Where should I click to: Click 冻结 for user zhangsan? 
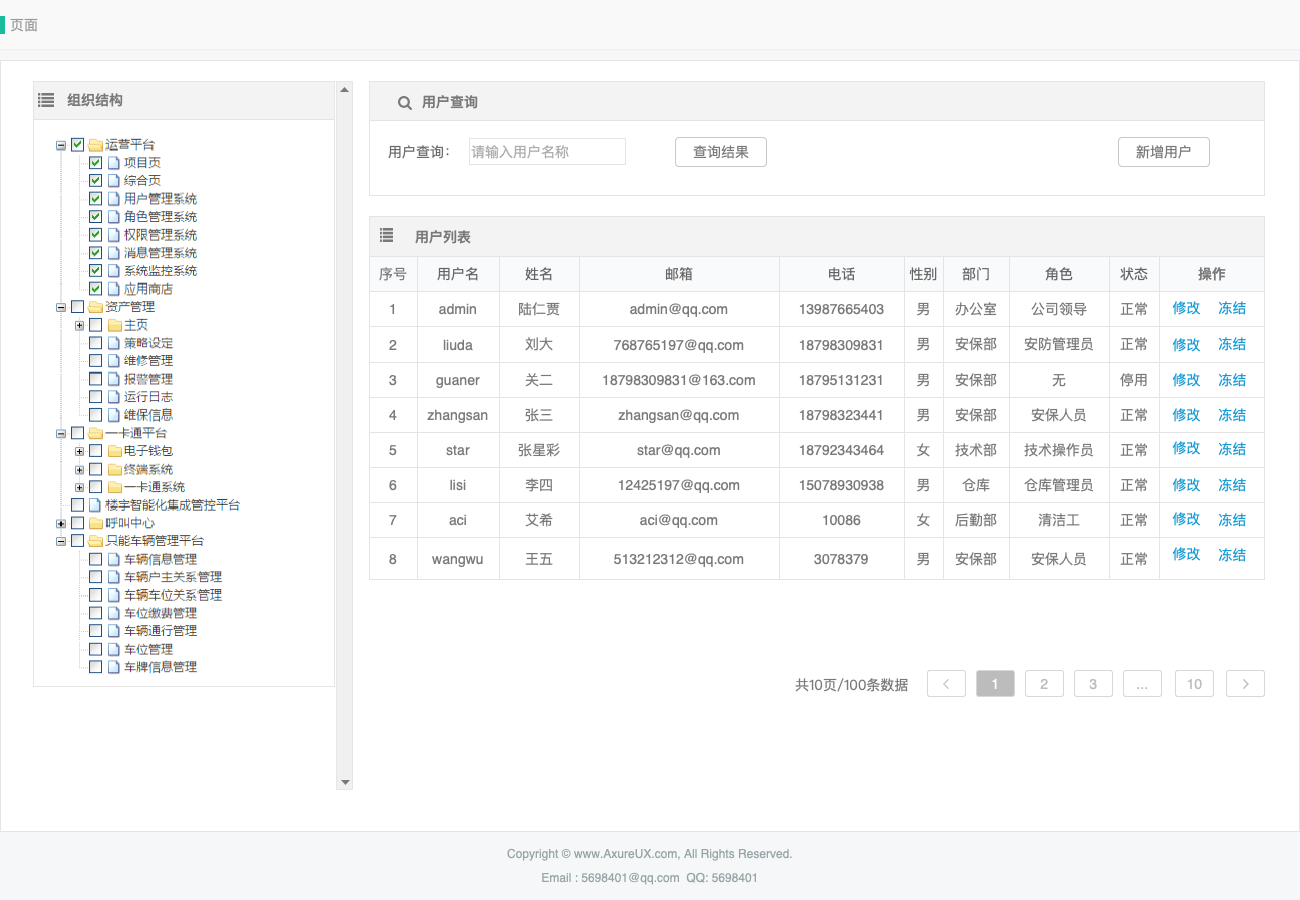[x=1232, y=415]
